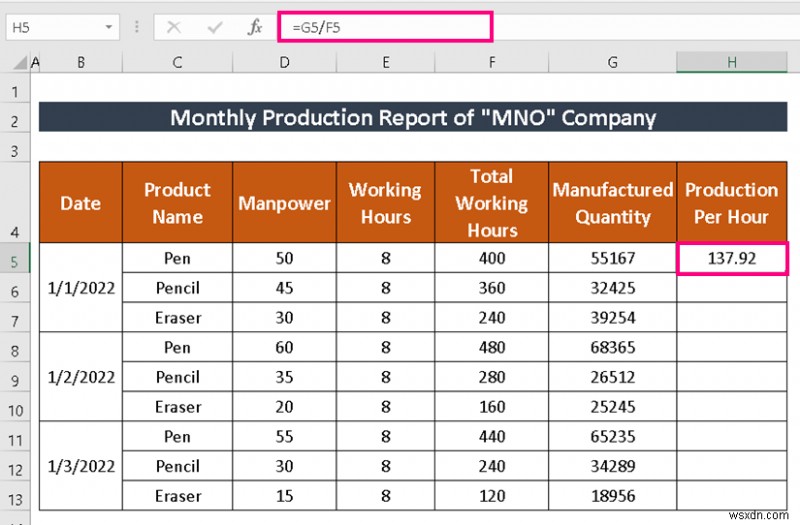This screenshot has width=800, height=525.
Task: Select quantity cell 39254
Action: (x=613, y=317)
